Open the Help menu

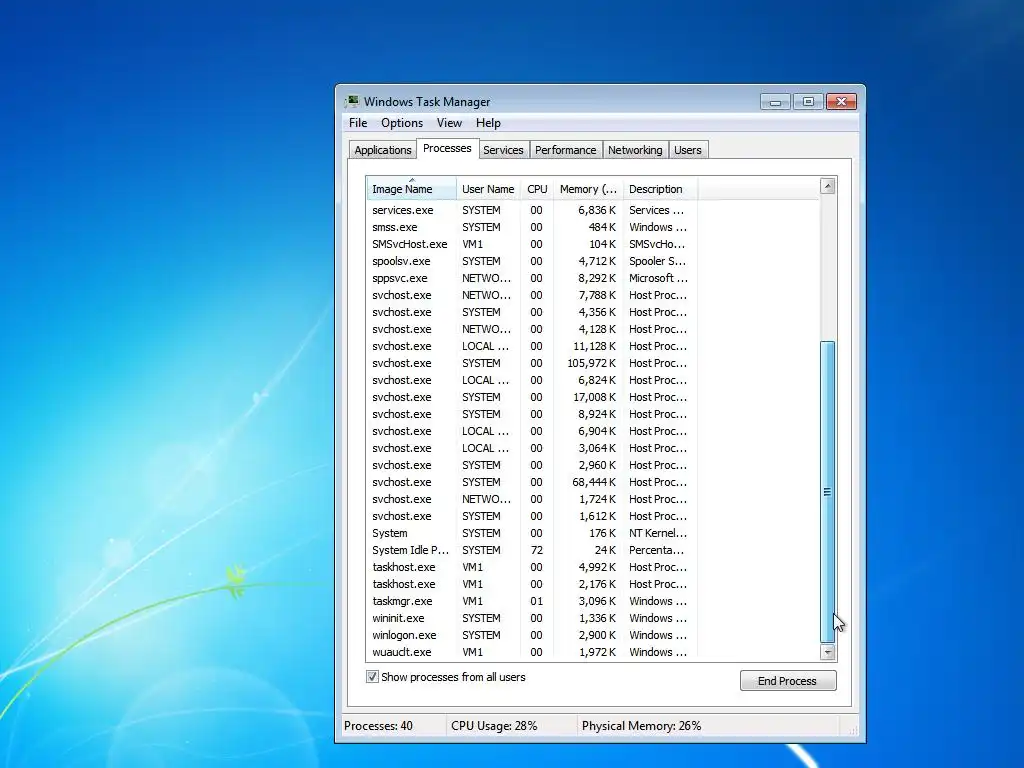point(488,123)
